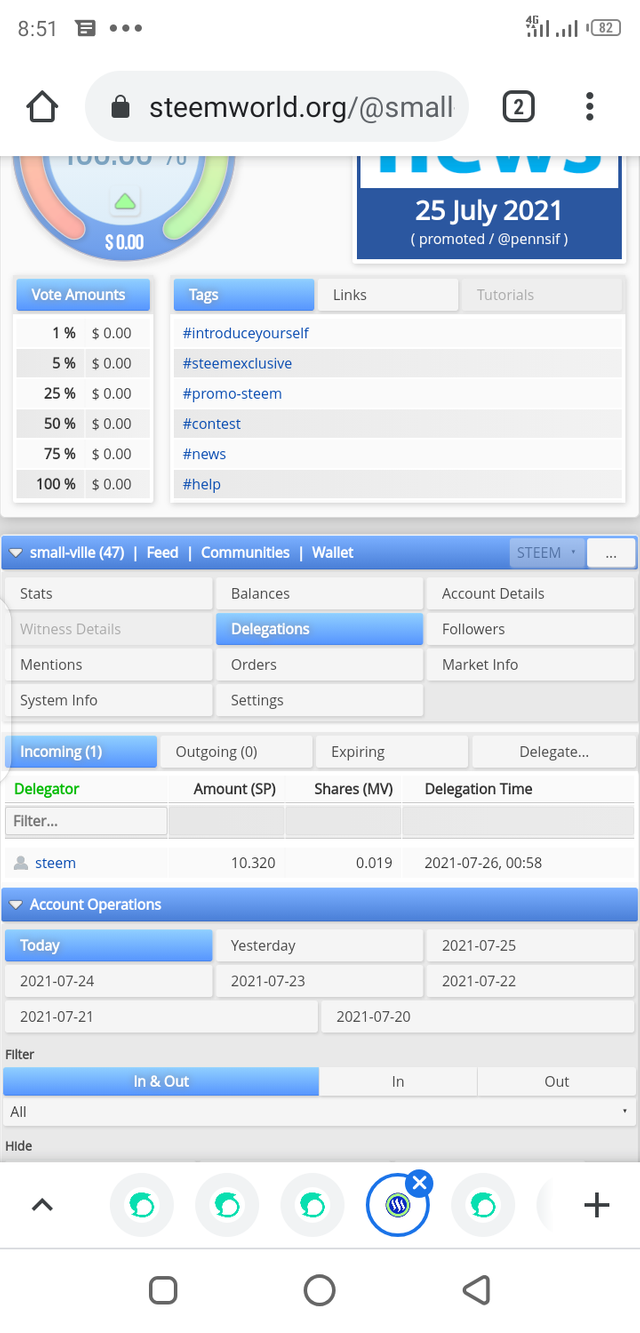This screenshot has width=640, height=1333.
Task: Open the #news tag
Action: pyautogui.click(x=204, y=454)
